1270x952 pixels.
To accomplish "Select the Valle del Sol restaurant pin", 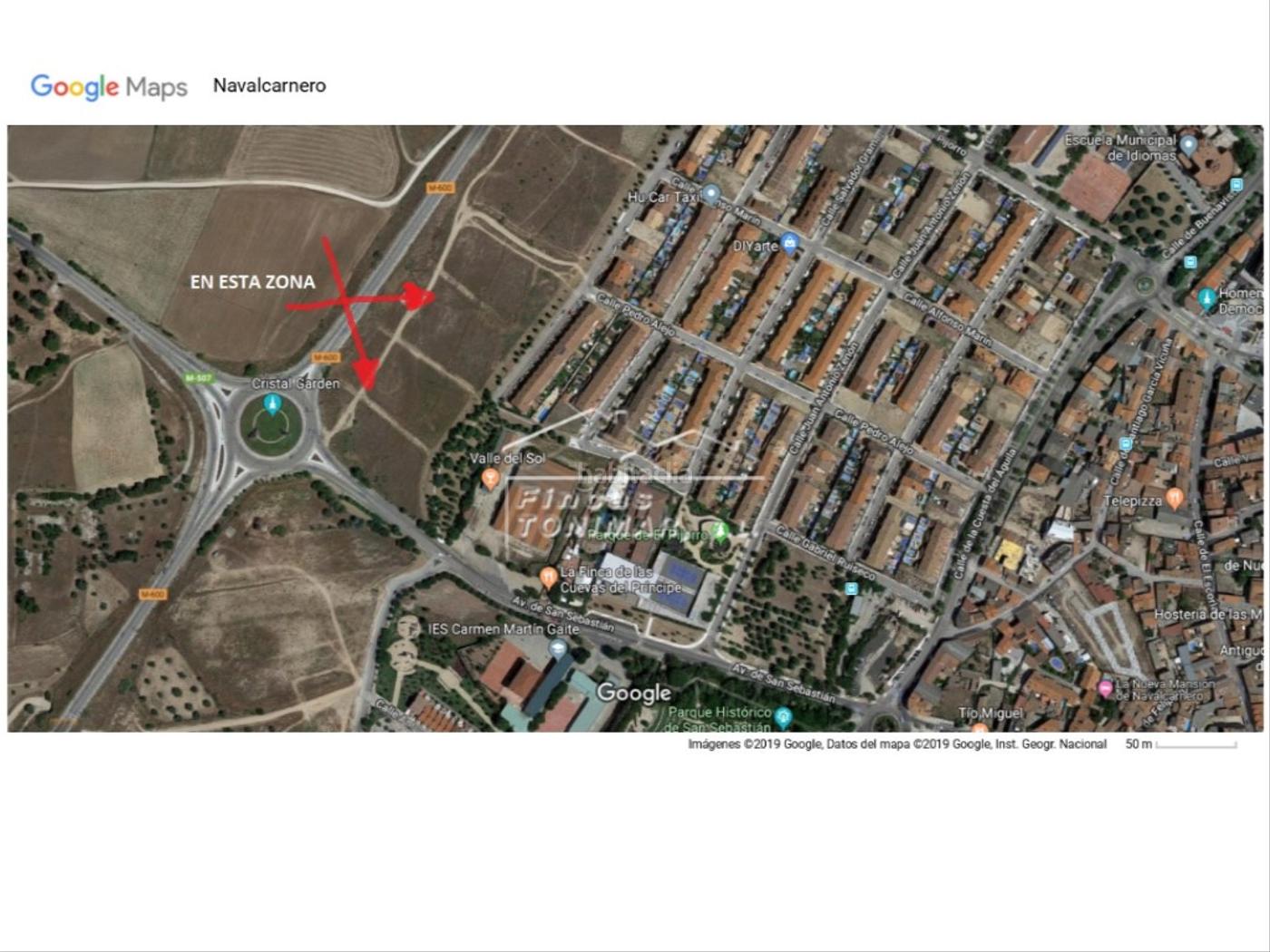I will pyautogui.click(x=491, y=479).
